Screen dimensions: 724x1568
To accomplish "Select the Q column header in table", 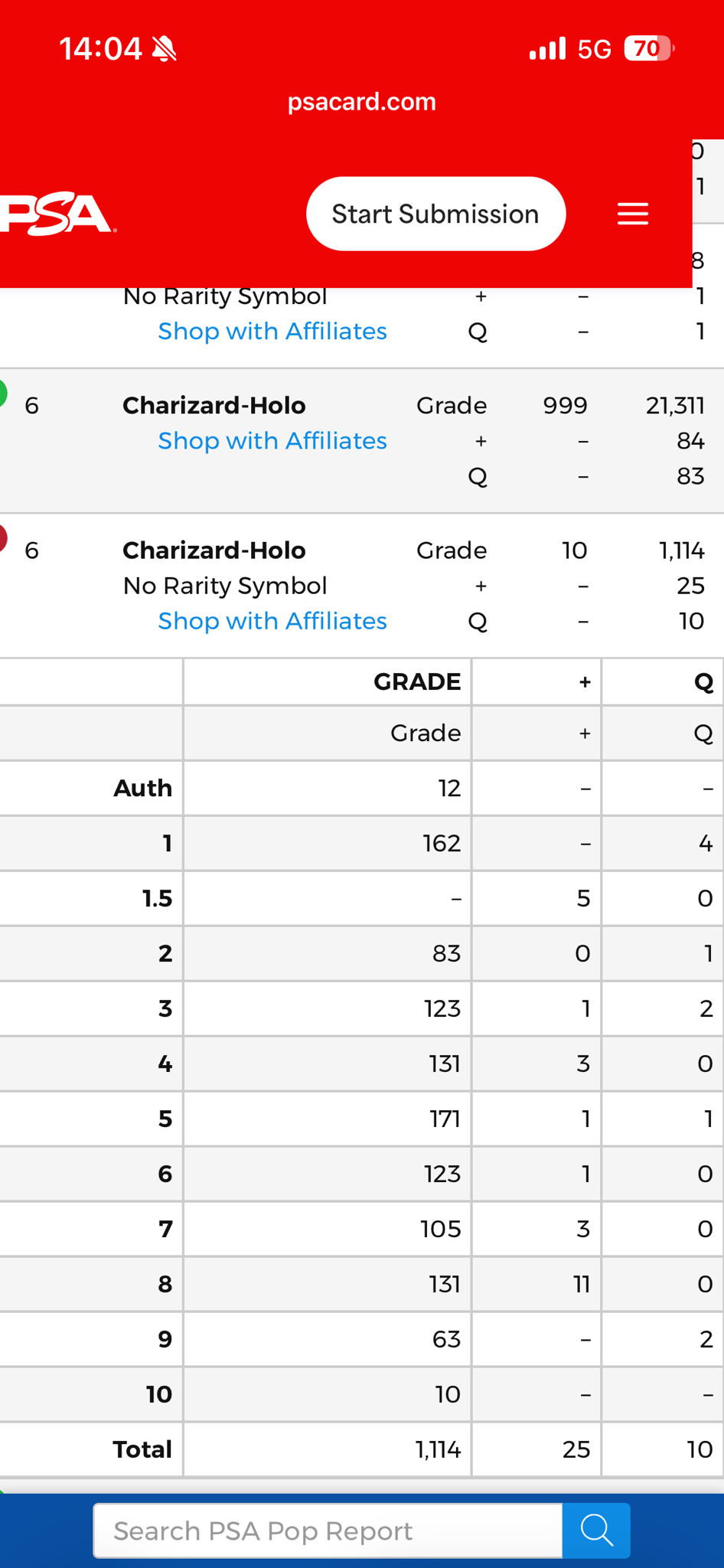I will 703,681.
